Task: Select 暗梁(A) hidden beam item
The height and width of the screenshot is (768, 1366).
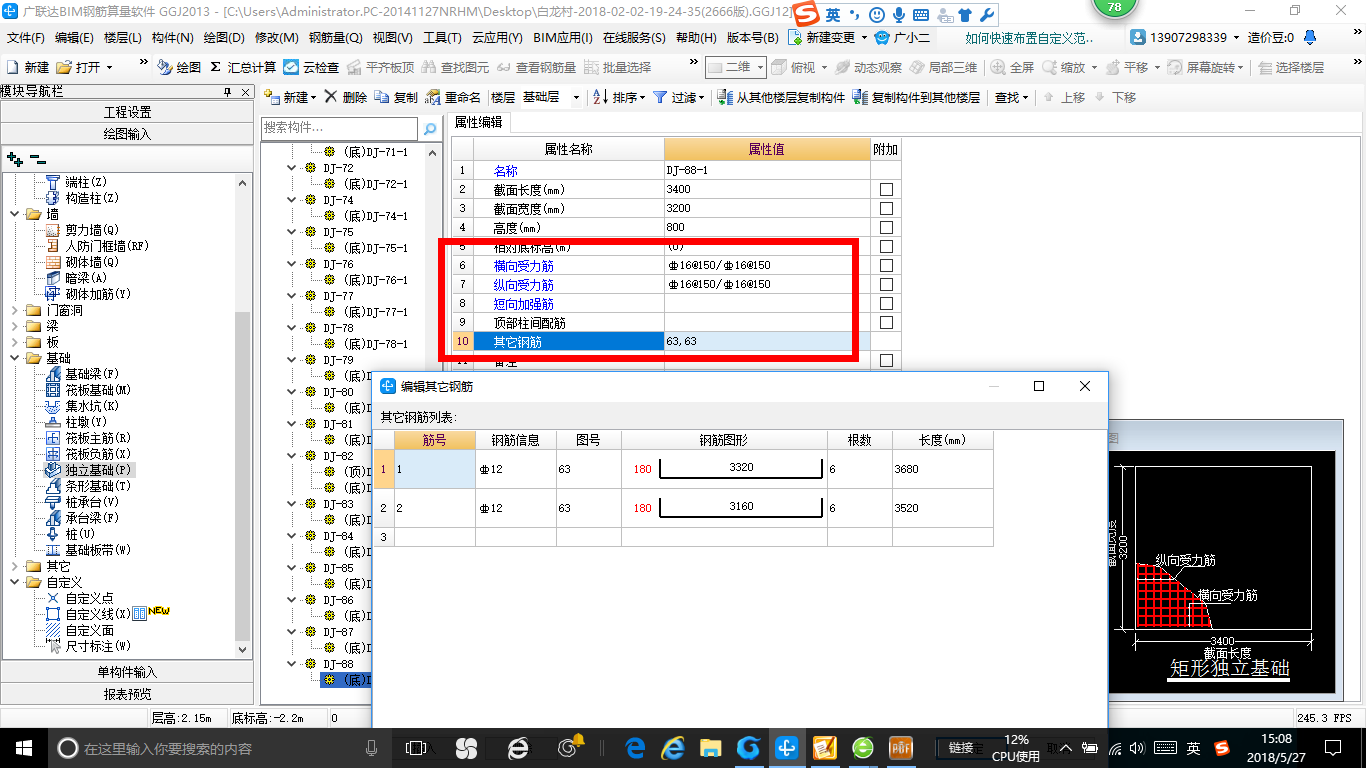Action: coord(86,278)
